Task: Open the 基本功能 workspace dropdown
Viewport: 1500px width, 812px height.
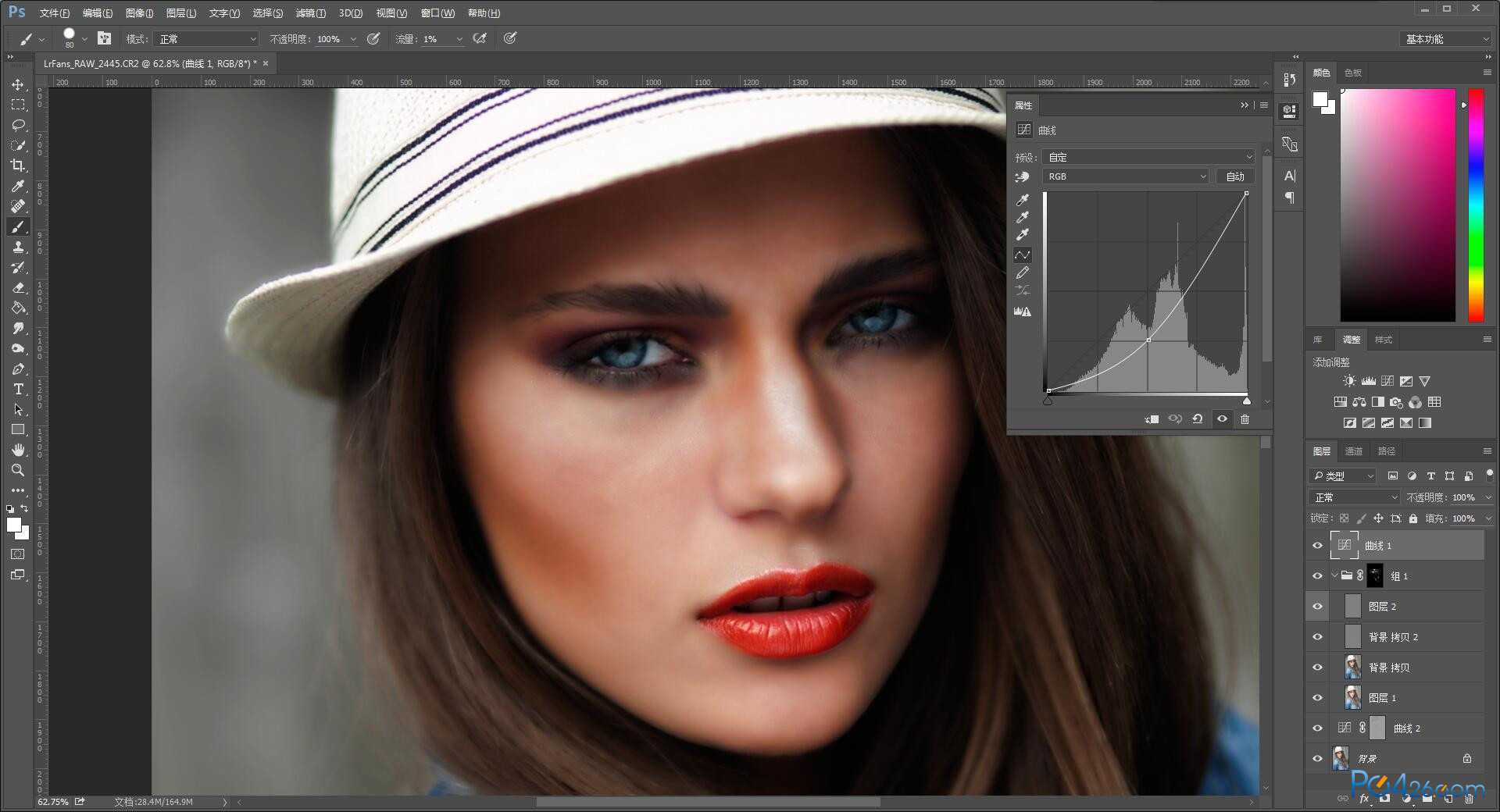Action: click(1445, 39)
